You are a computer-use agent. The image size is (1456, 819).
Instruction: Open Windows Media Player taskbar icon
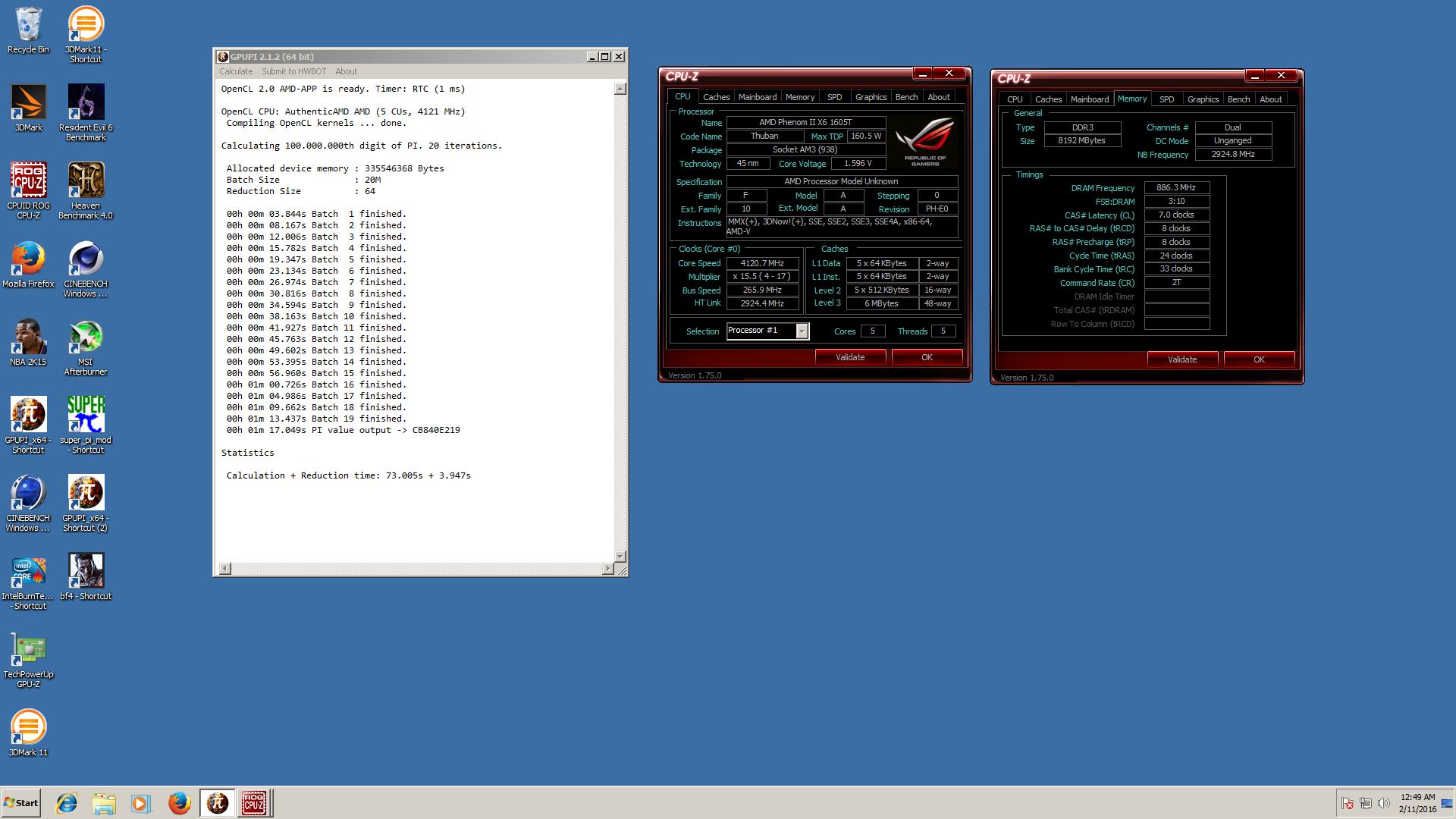pos(141,803)
